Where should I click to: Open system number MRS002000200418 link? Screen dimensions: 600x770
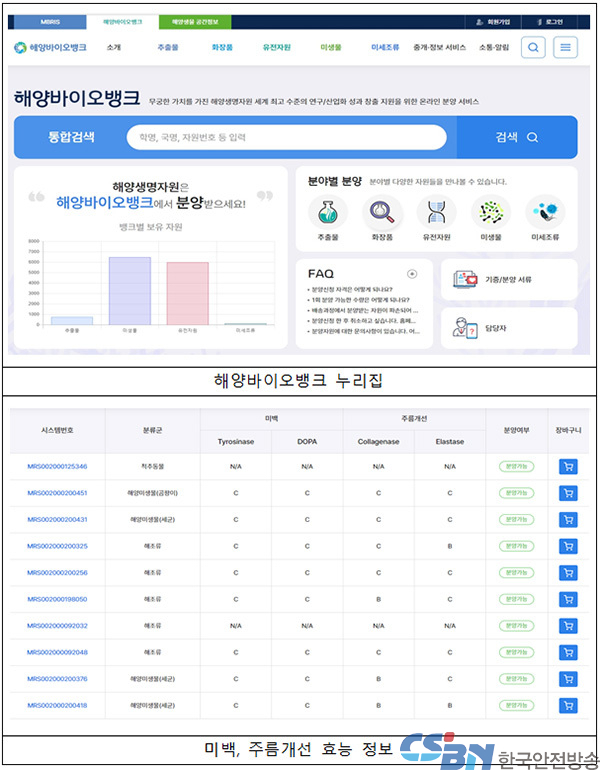(57, 705)
